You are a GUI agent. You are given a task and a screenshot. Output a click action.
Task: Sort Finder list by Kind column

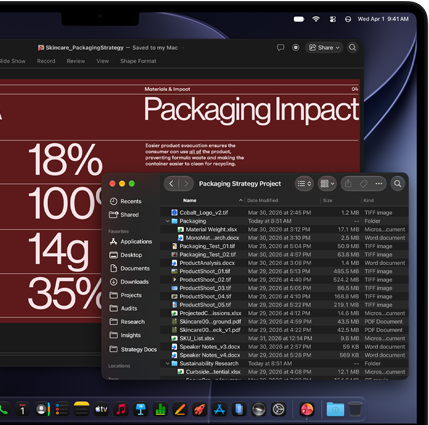(x=368, y=200)
